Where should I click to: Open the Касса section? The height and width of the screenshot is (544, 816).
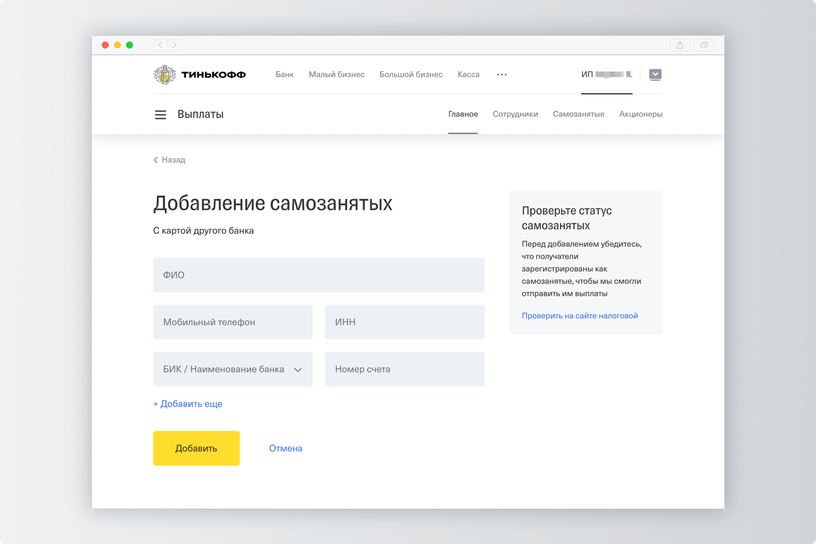click(x=468, y=74)
